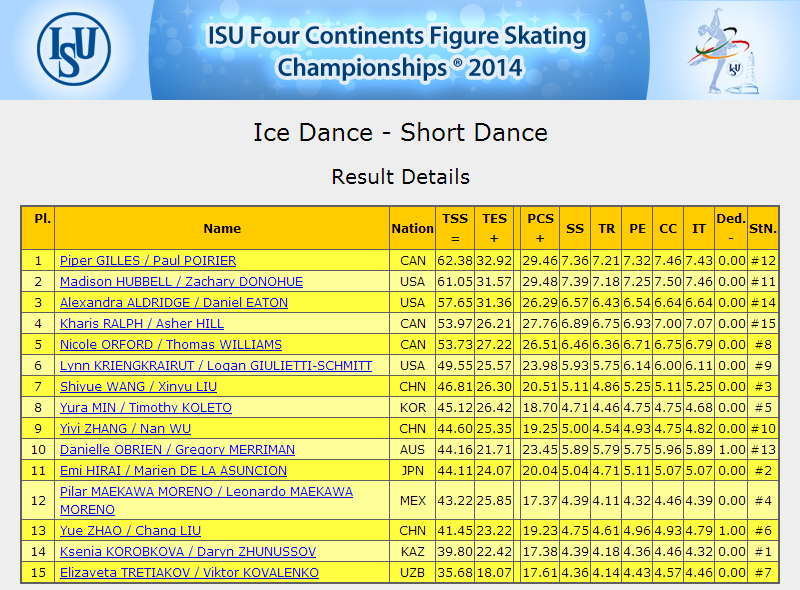This screenshot has height=590, width=800.
Task: Click Yiyi ZHANG / Nan WU link
Action: (x=126, y=428)
